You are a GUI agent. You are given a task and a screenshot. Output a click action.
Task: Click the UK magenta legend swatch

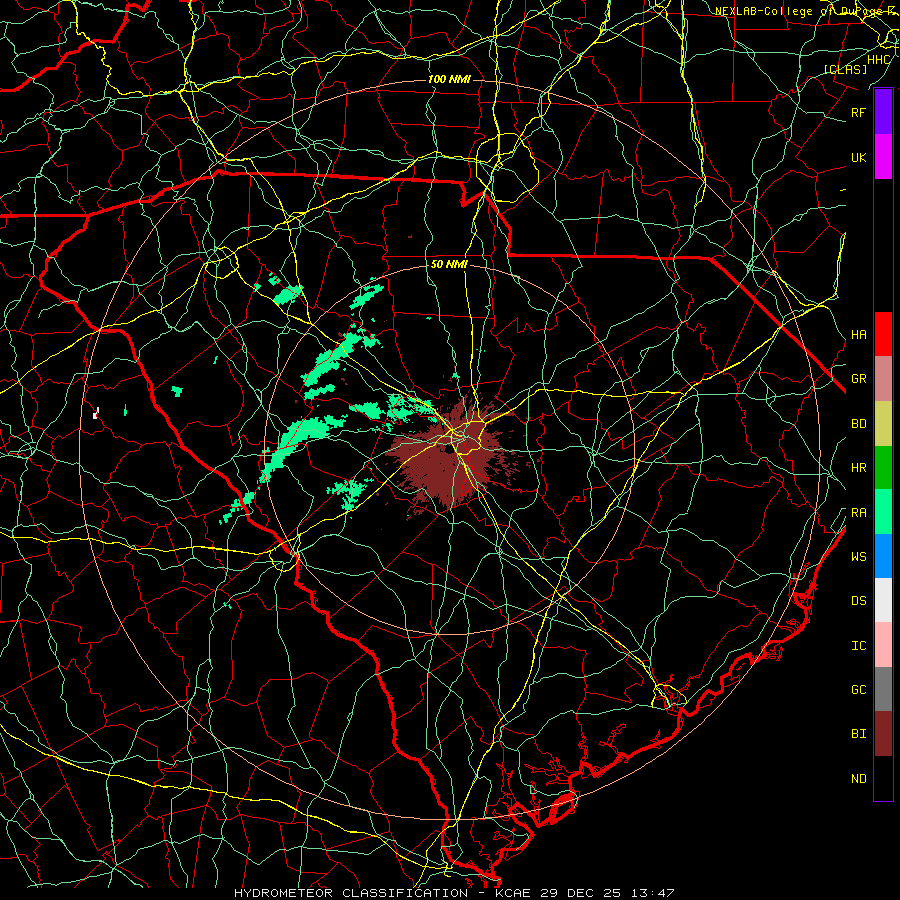pyautogui.click(x=883, y=157)
